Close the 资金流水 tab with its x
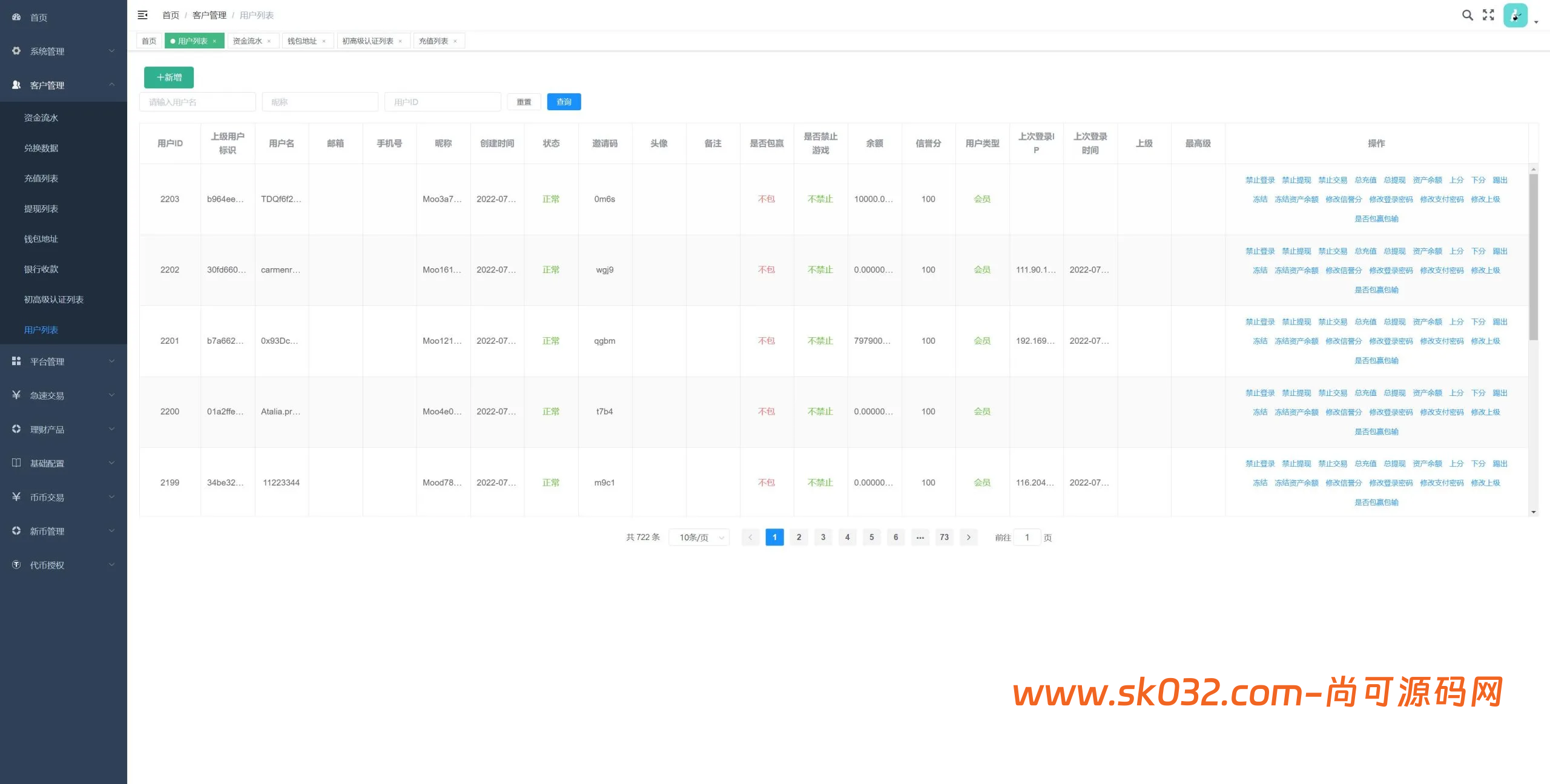1550x784 pixels. 269,41
